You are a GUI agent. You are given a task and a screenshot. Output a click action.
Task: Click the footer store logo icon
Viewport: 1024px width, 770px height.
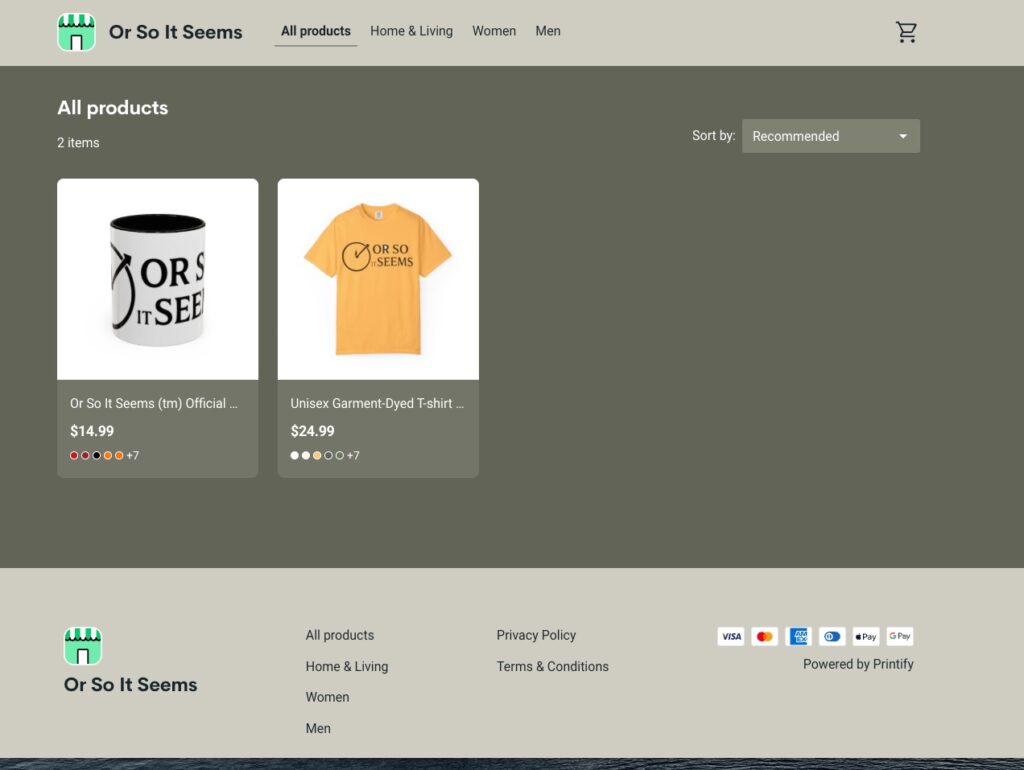84,647
